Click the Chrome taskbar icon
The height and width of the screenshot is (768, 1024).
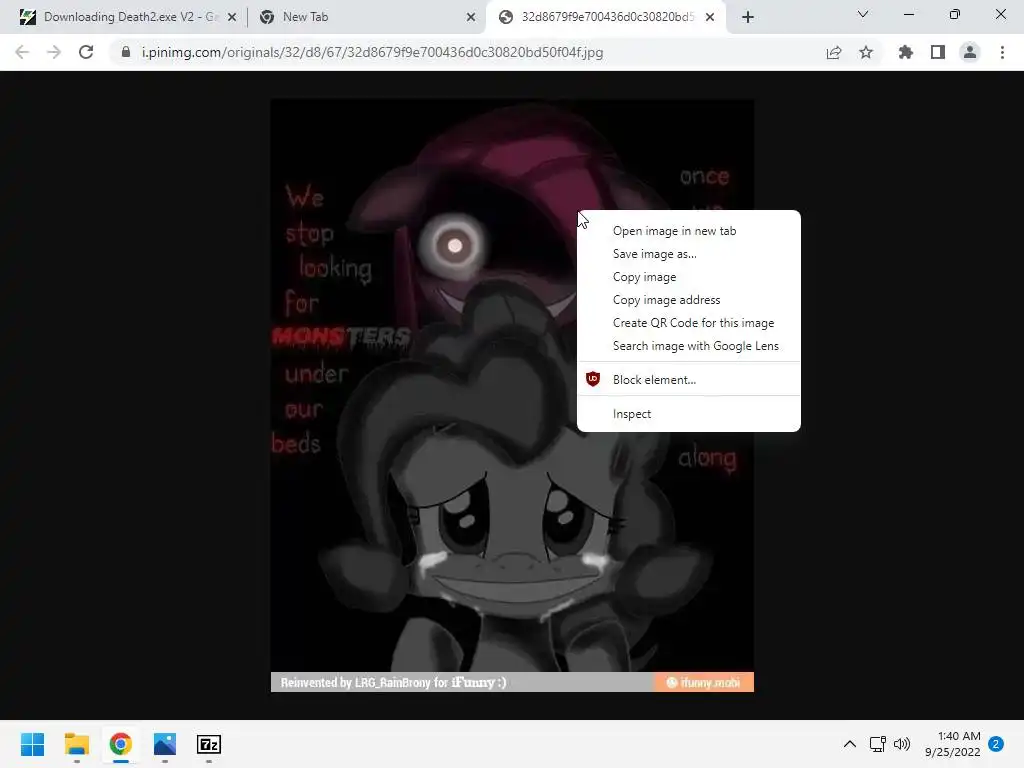click(x=120, y=744)
